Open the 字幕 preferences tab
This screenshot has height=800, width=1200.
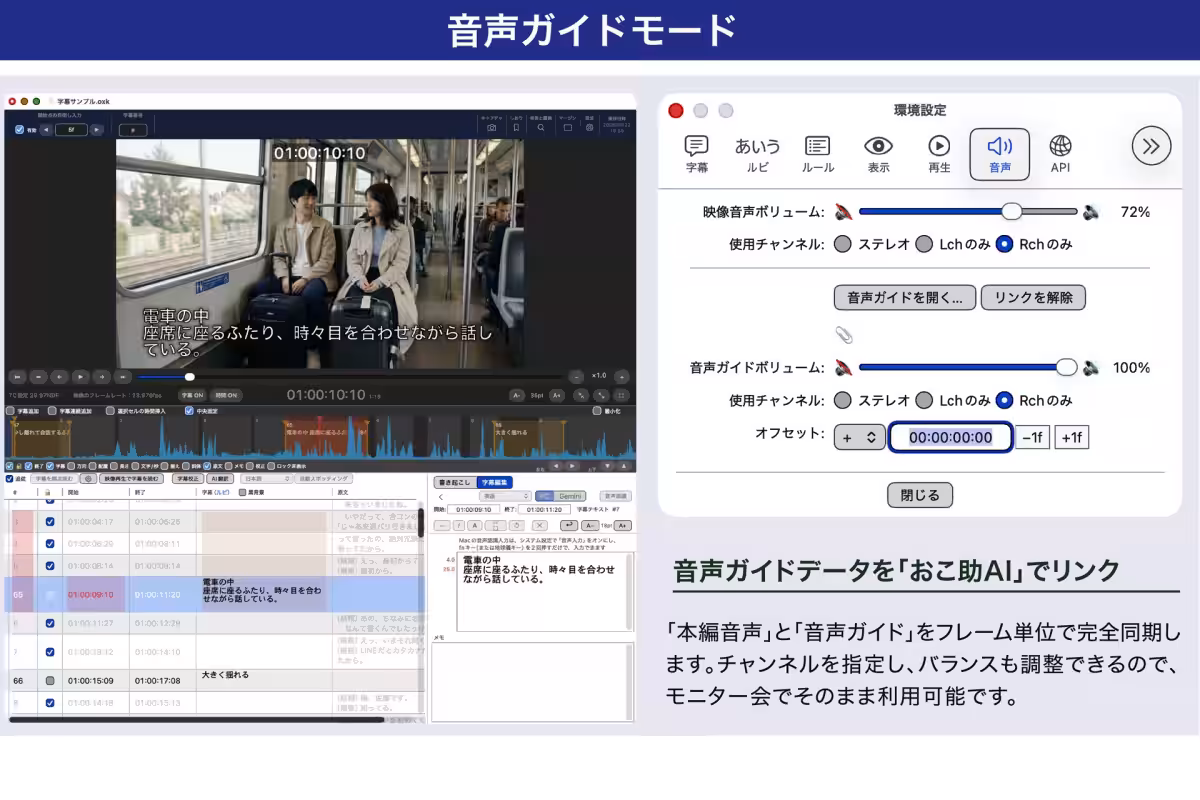click(697, 154)
